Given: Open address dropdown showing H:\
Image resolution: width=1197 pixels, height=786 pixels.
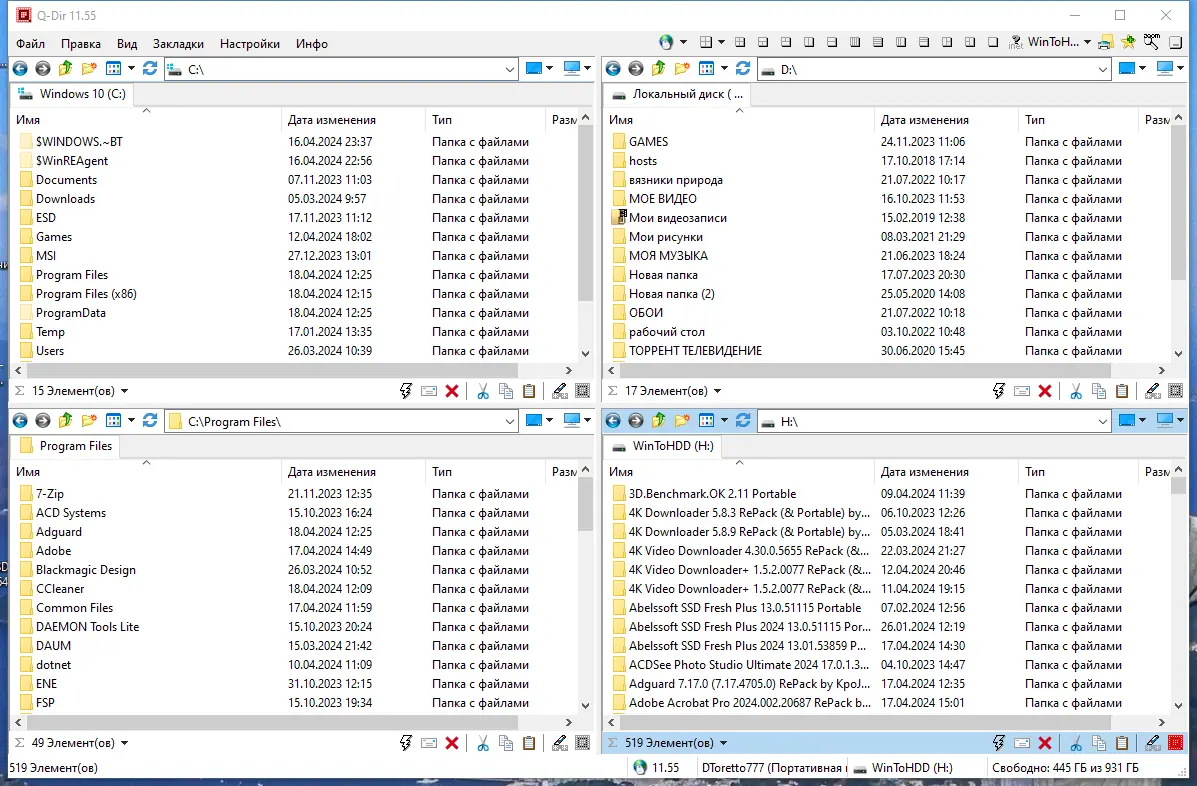Looking at the screenshot, I should [x=1103, y=421].
